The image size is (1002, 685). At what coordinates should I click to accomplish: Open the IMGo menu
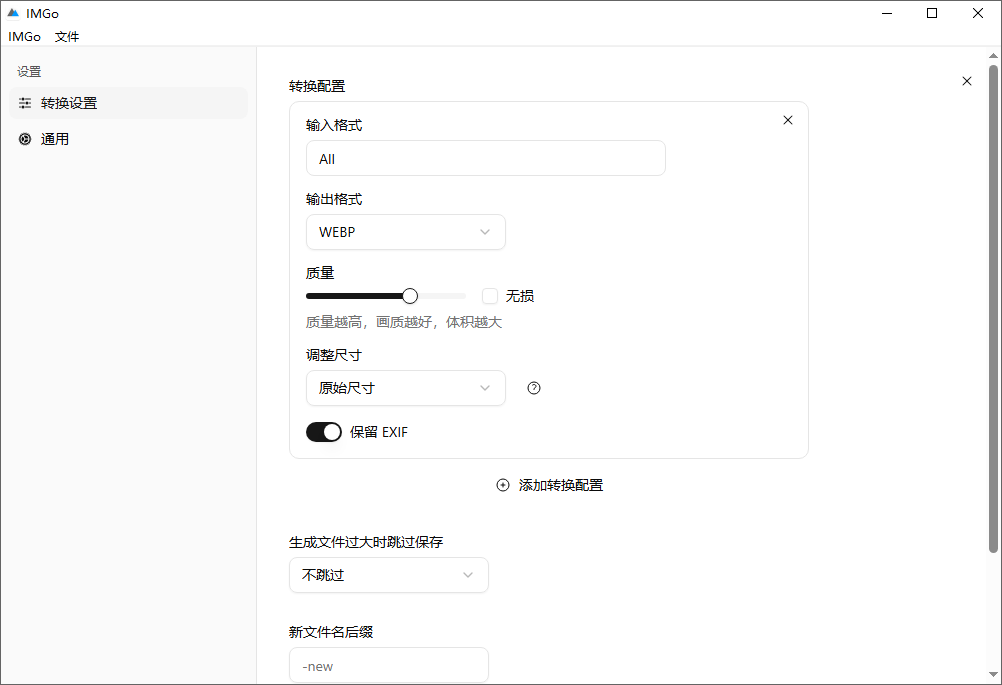pyautogui.click(x=24, y=36)
